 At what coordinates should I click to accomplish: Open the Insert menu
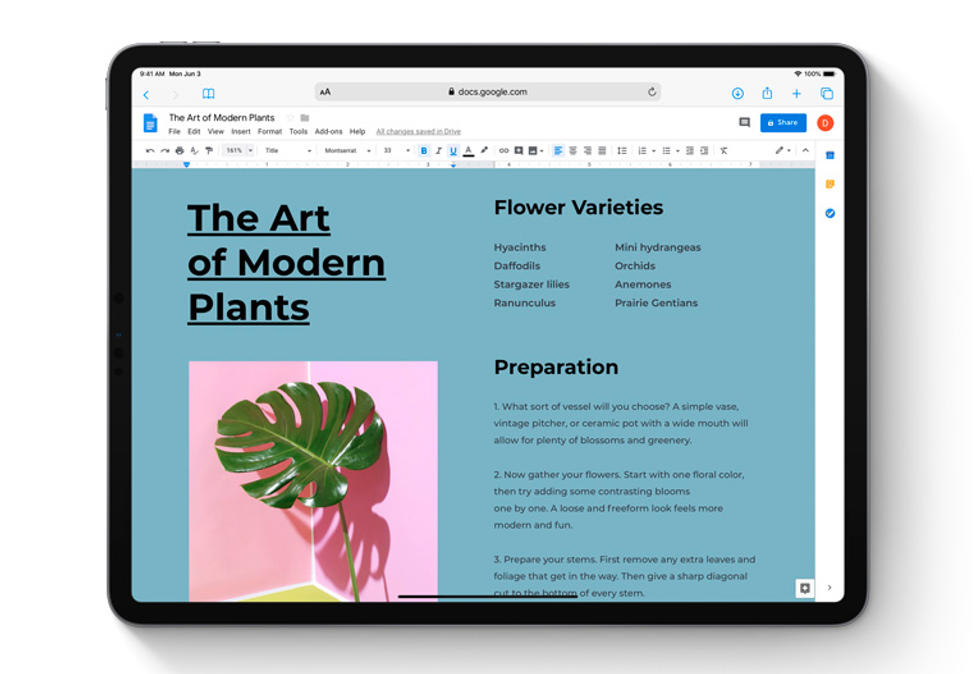pyautogui.click(x=240, y=131)
